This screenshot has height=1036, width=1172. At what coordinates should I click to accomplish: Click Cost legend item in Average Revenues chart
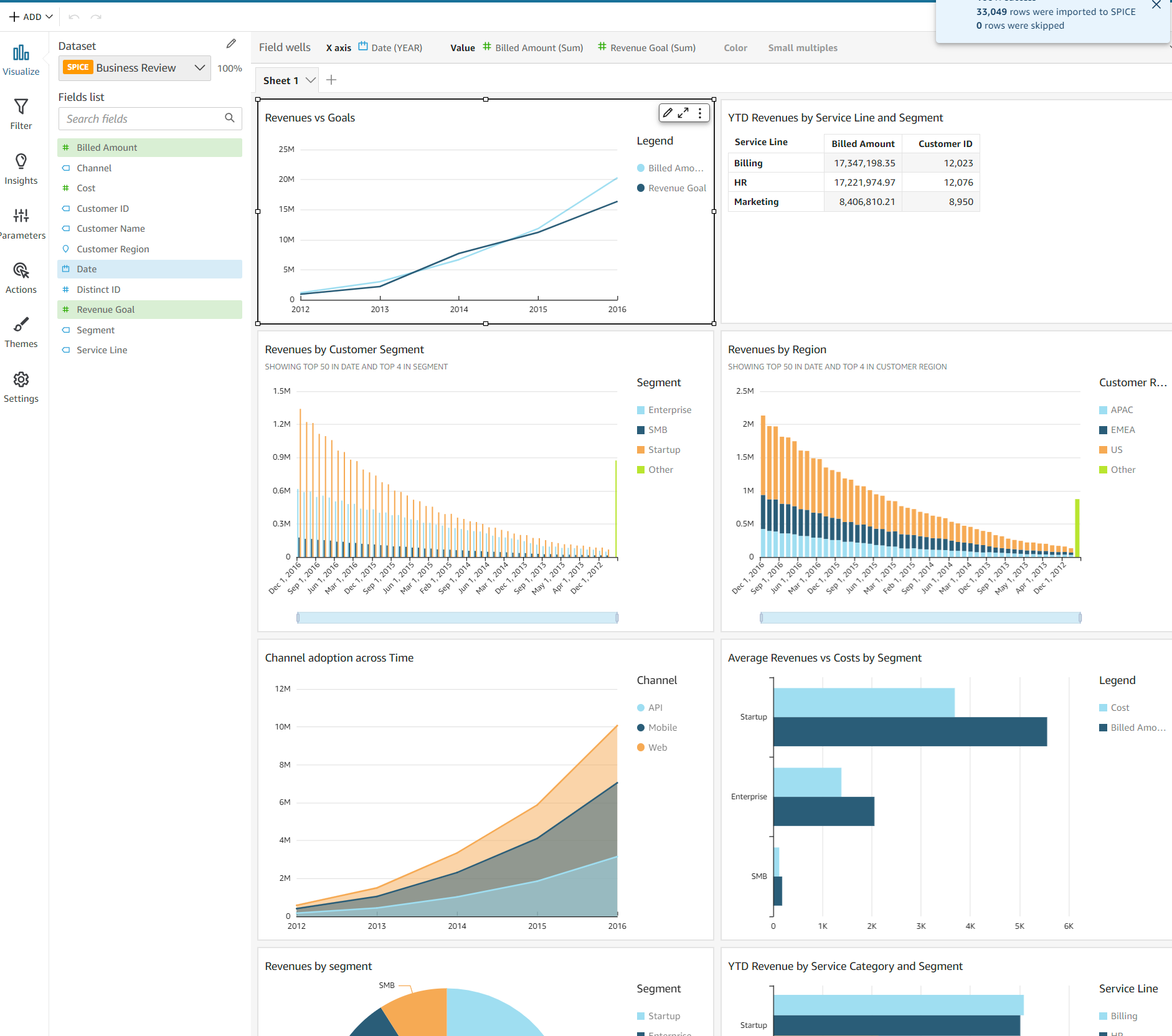pos(1114,708)
